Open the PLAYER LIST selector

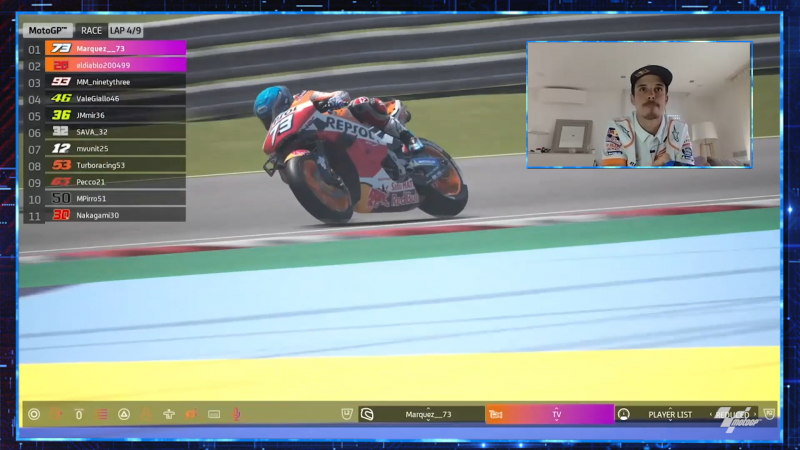coord(670,414)
